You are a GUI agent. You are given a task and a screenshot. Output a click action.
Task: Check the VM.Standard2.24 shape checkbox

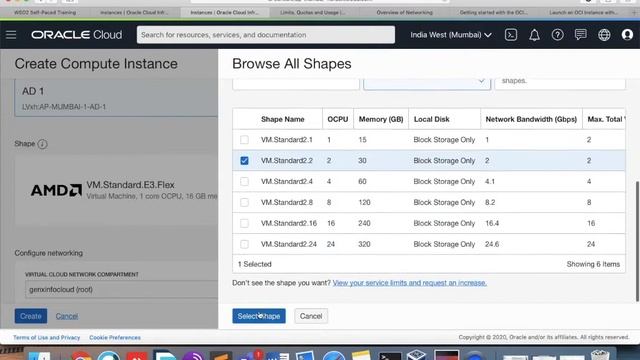[x=244, y=244]
